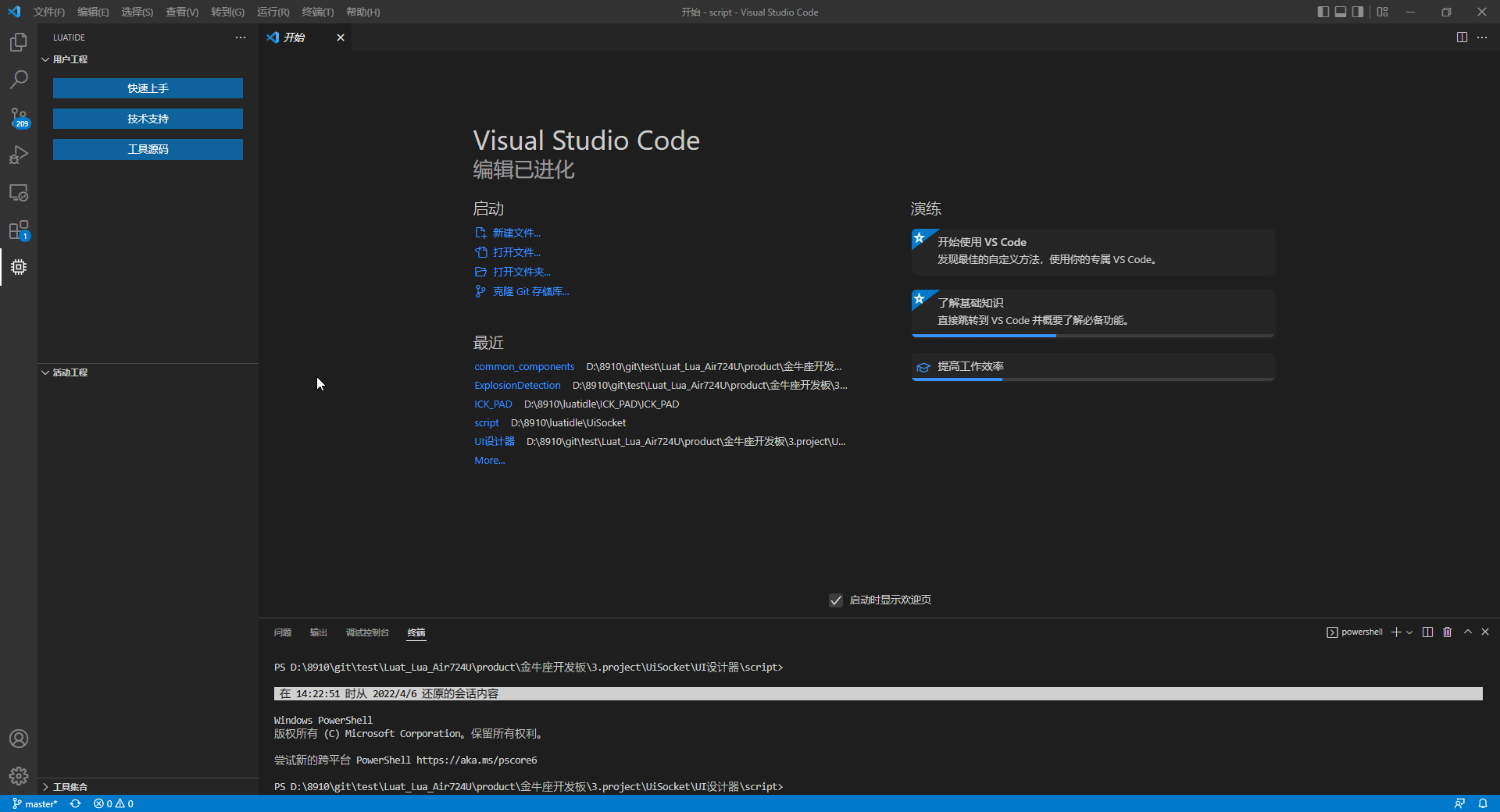Split the terminal pane
Screen dimensions: 1500x812
pos(1427,632)
